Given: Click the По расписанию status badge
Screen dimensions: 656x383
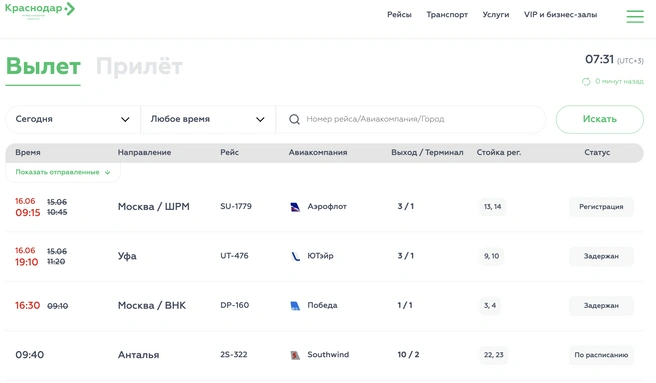Looking at the screenshot, I should (601, 355).
